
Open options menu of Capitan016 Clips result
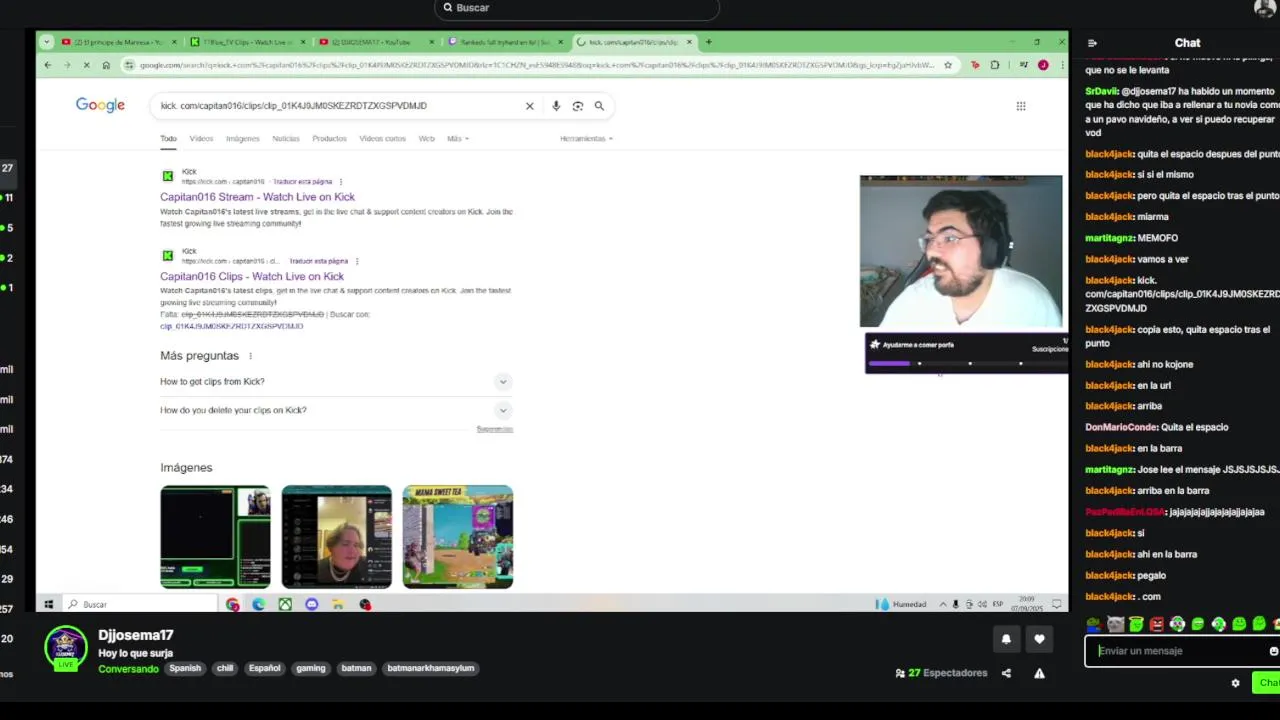point(356,261)
